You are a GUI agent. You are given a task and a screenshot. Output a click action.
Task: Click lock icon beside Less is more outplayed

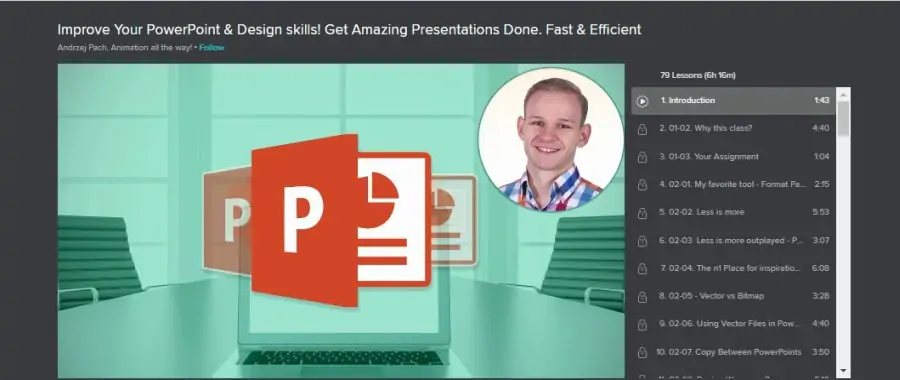click(642, 241)
